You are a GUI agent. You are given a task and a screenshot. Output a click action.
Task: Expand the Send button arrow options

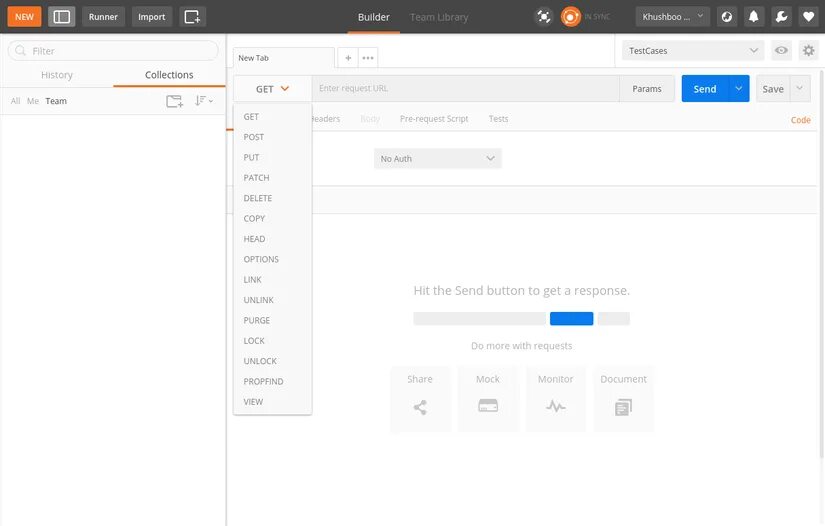pyautogui.click(x=739, y=88)
